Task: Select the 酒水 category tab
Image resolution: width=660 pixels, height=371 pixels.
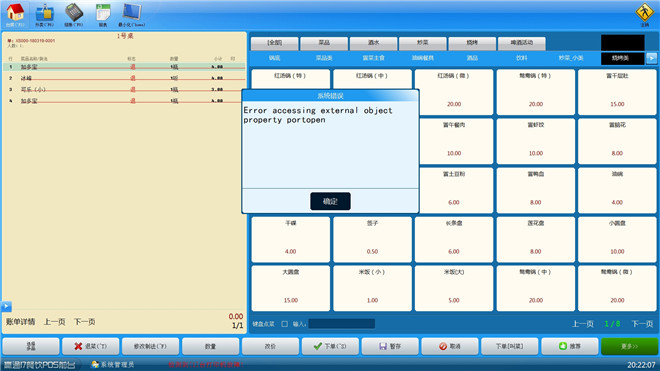Action: 373,43
